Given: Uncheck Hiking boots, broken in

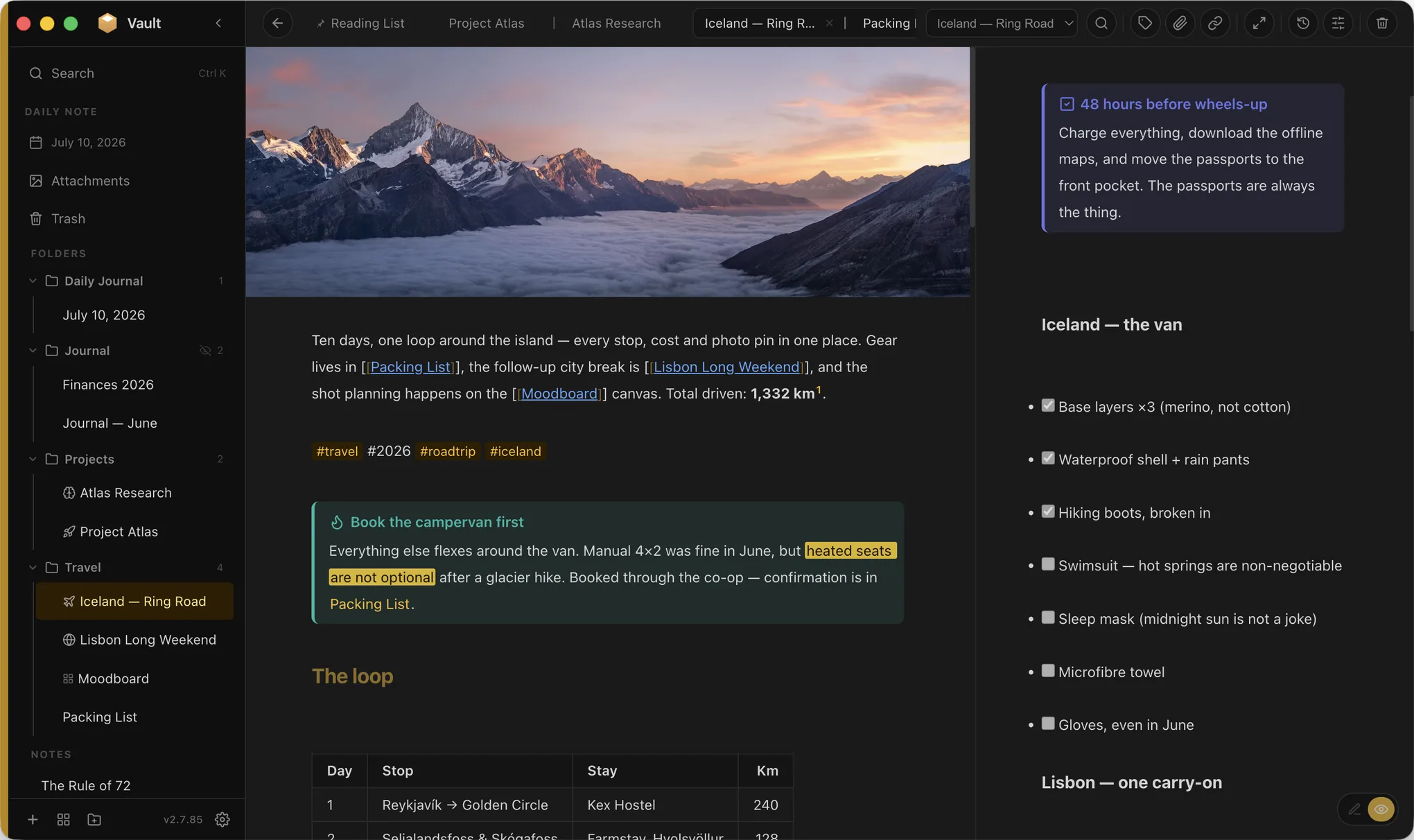Looking at the screenshot, I should [1048, 511].
